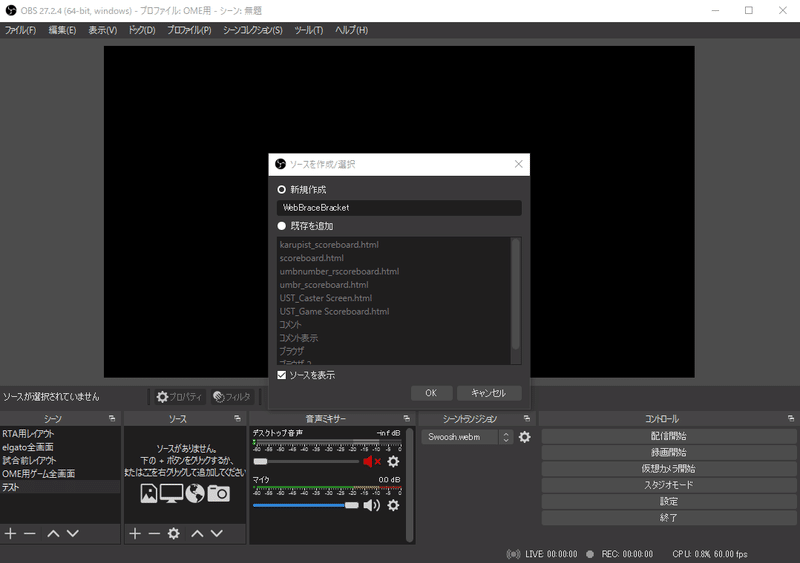Start recording with 録画開始 button
Image resolution: width=800 pixels, height=563 pixels.
[668, 453]
